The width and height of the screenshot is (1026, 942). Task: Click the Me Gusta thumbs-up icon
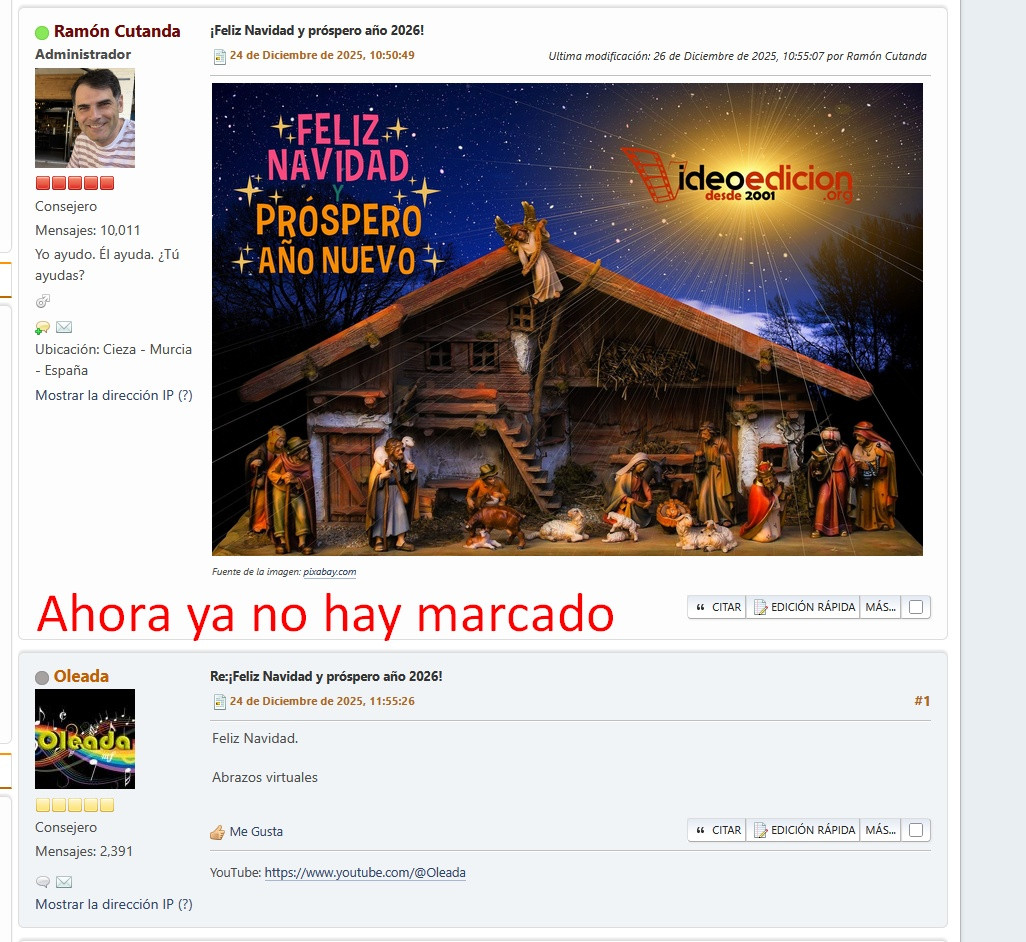[x=217, y=832]
